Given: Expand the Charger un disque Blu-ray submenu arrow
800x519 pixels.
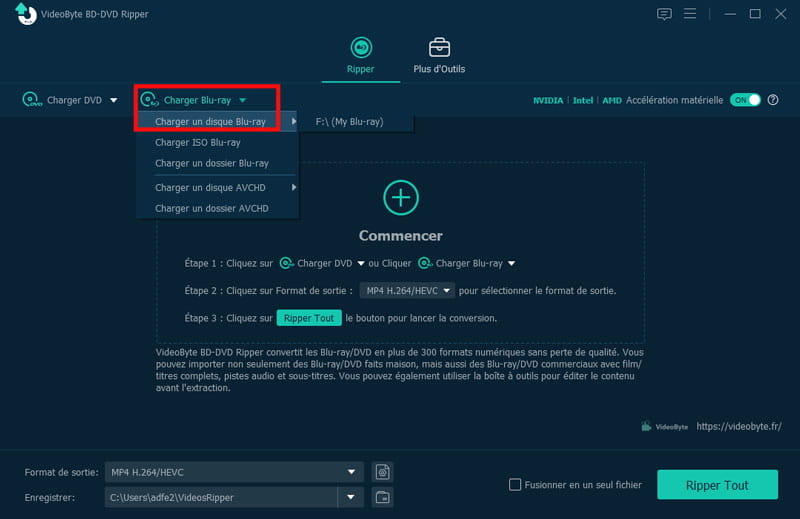Looking at the screenshot, I should (293, 121).
